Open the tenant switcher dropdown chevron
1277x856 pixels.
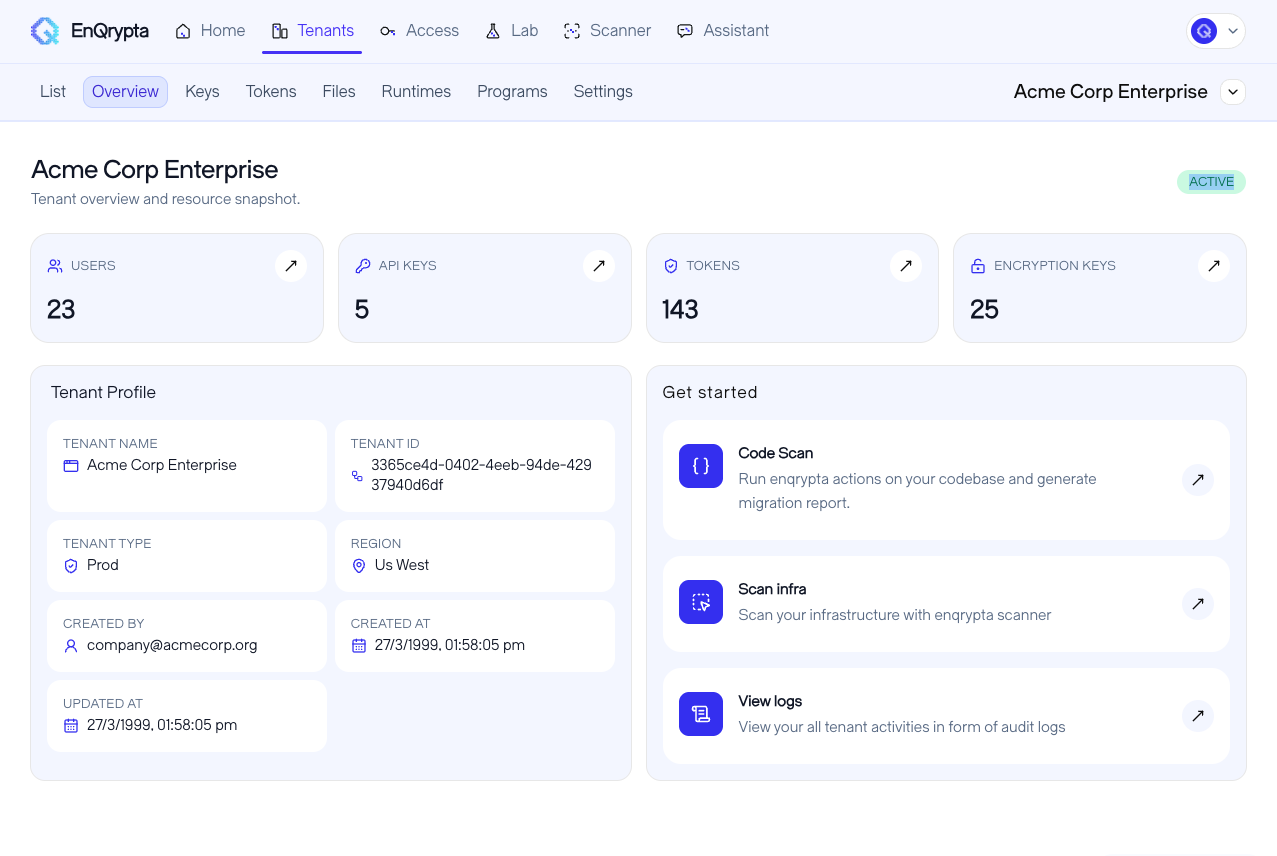[1234, 92]
